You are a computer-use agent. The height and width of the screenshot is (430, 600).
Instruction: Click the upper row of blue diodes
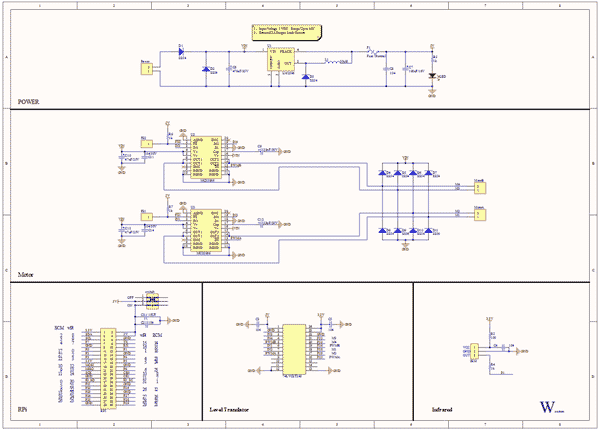pos(404,172)
